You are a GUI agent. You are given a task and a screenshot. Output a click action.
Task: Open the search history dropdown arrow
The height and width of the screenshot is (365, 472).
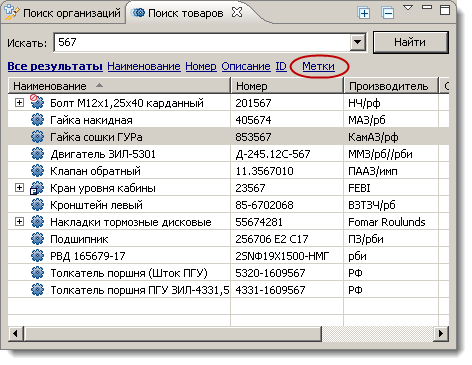(x=358, y=42)
